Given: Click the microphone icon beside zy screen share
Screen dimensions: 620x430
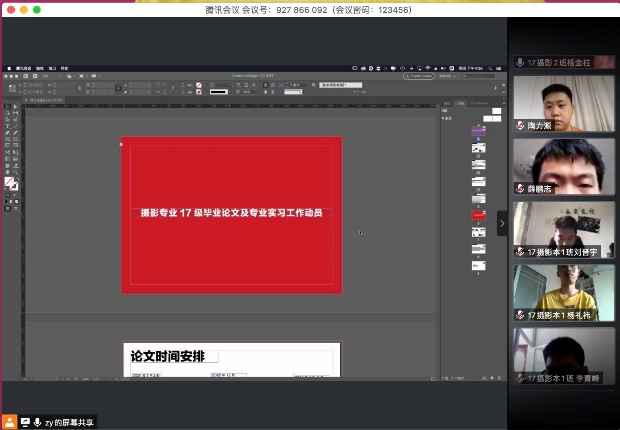Looking at the screenshot, I should [37, 422].
